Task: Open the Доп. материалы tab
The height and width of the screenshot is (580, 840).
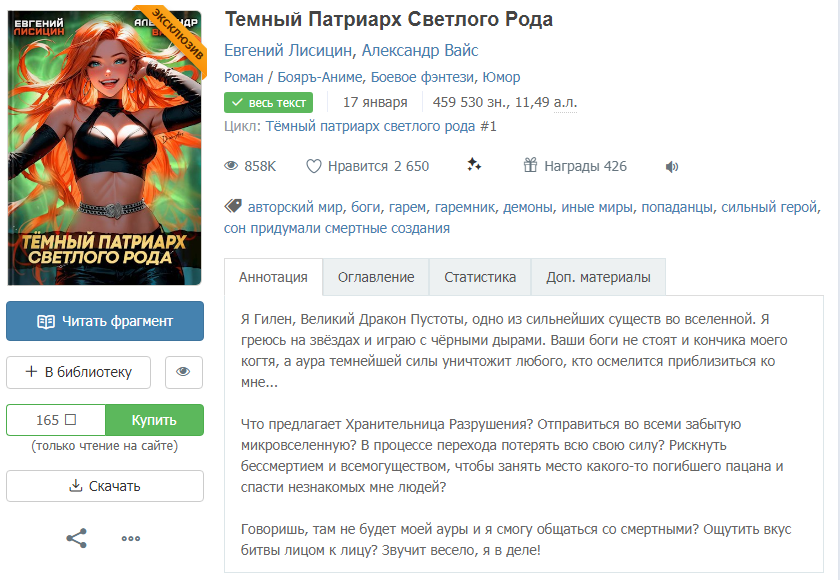Action: coord(598,277)
